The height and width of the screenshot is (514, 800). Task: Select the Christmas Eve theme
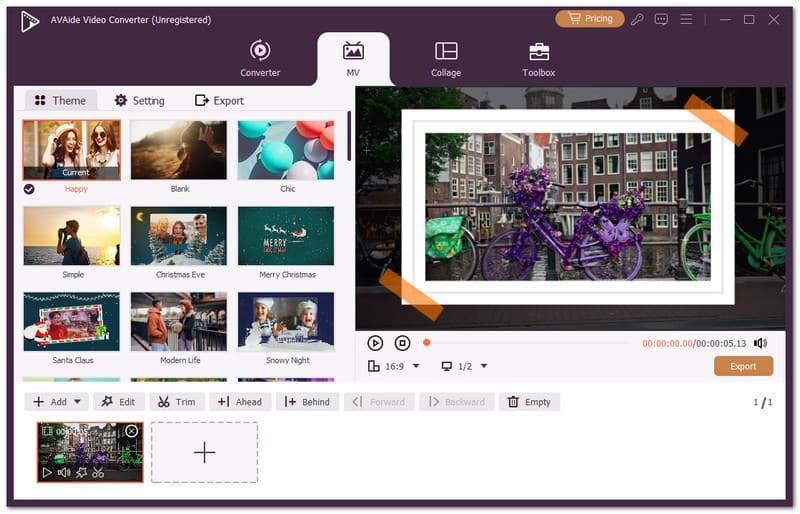(x=179, y=236)
